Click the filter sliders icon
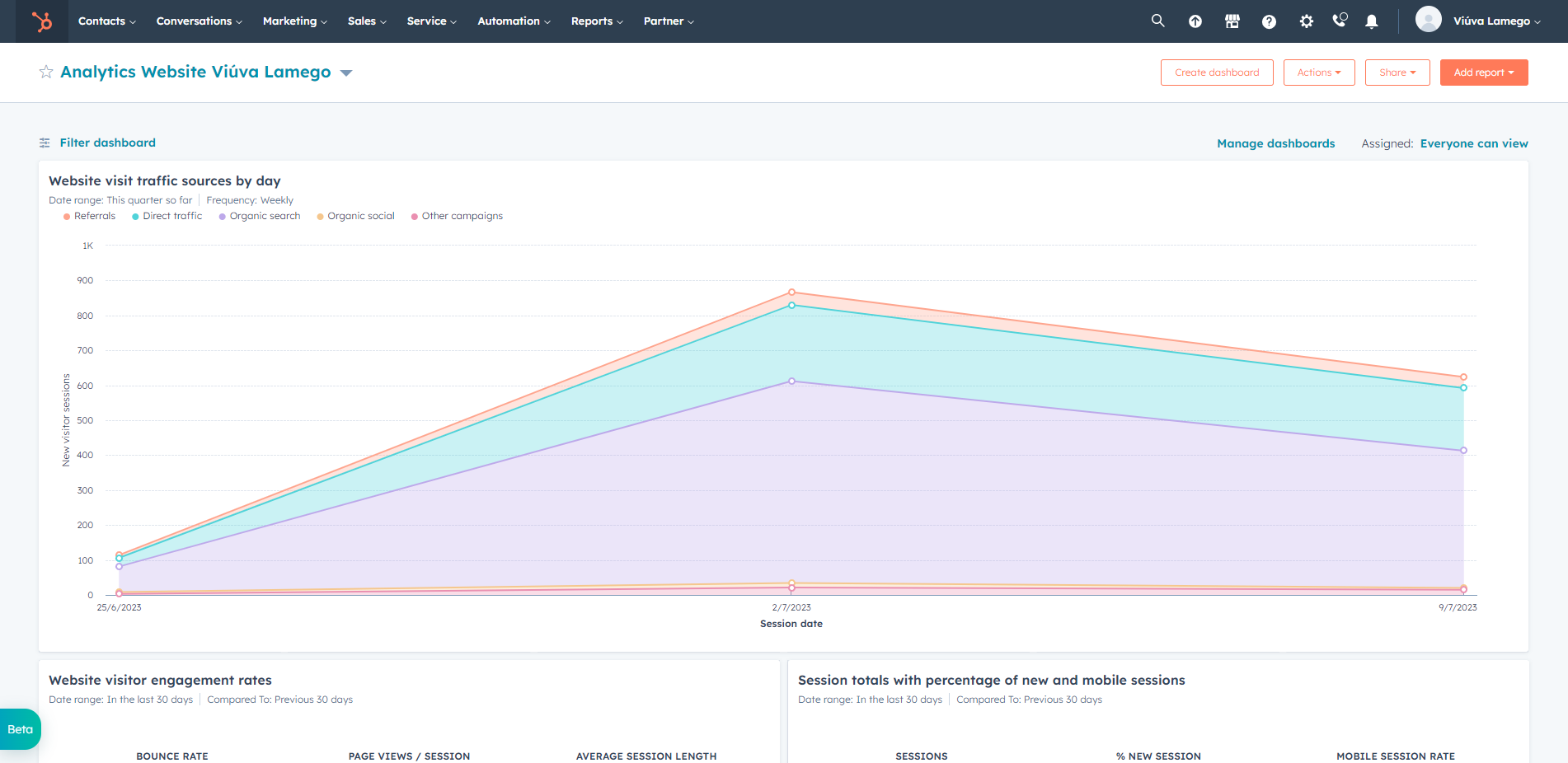Viewport: 1568px width, 763px height. point(45,143)
